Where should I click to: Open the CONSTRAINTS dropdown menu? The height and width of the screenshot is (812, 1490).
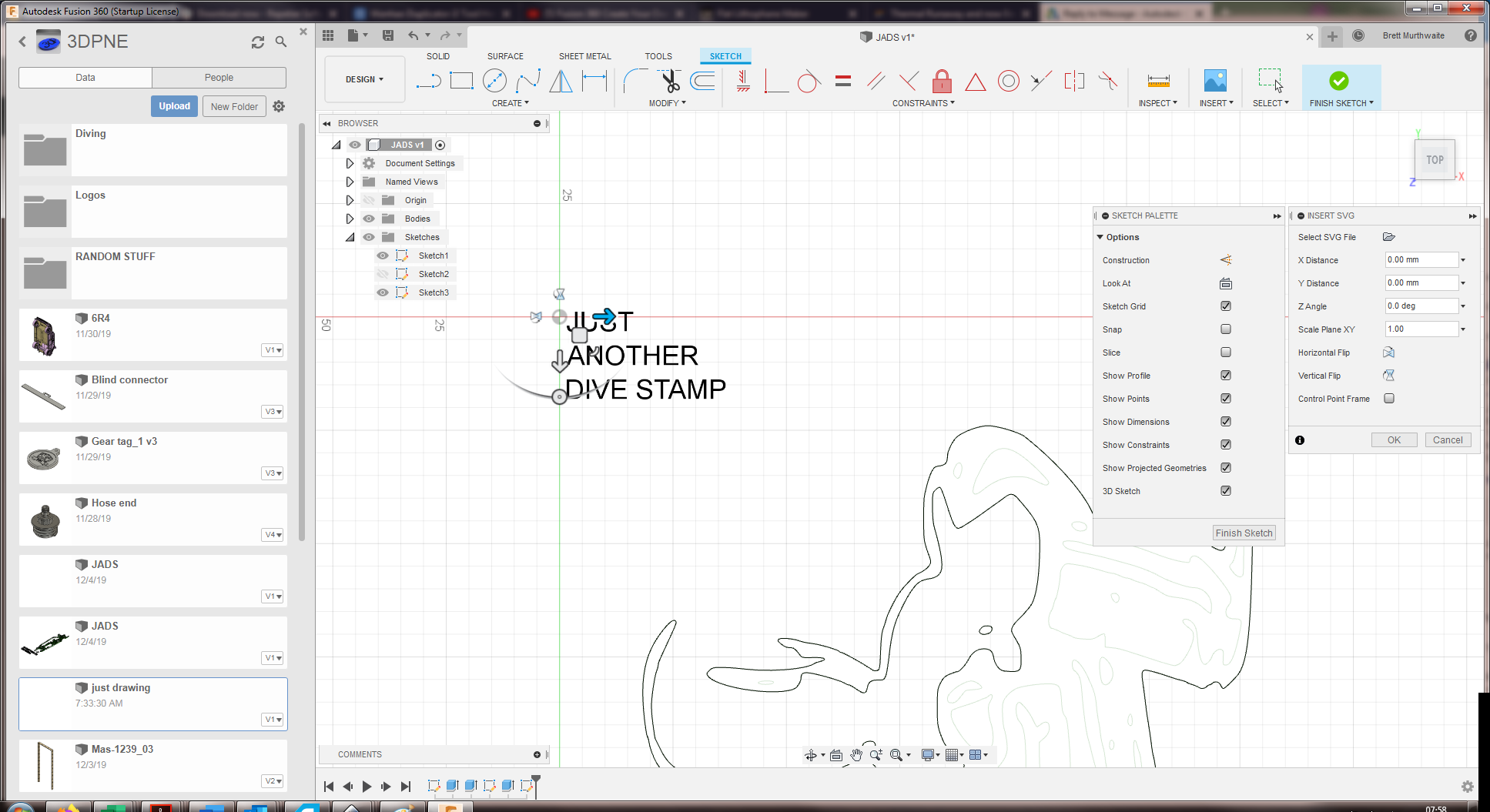coord(923,103)
